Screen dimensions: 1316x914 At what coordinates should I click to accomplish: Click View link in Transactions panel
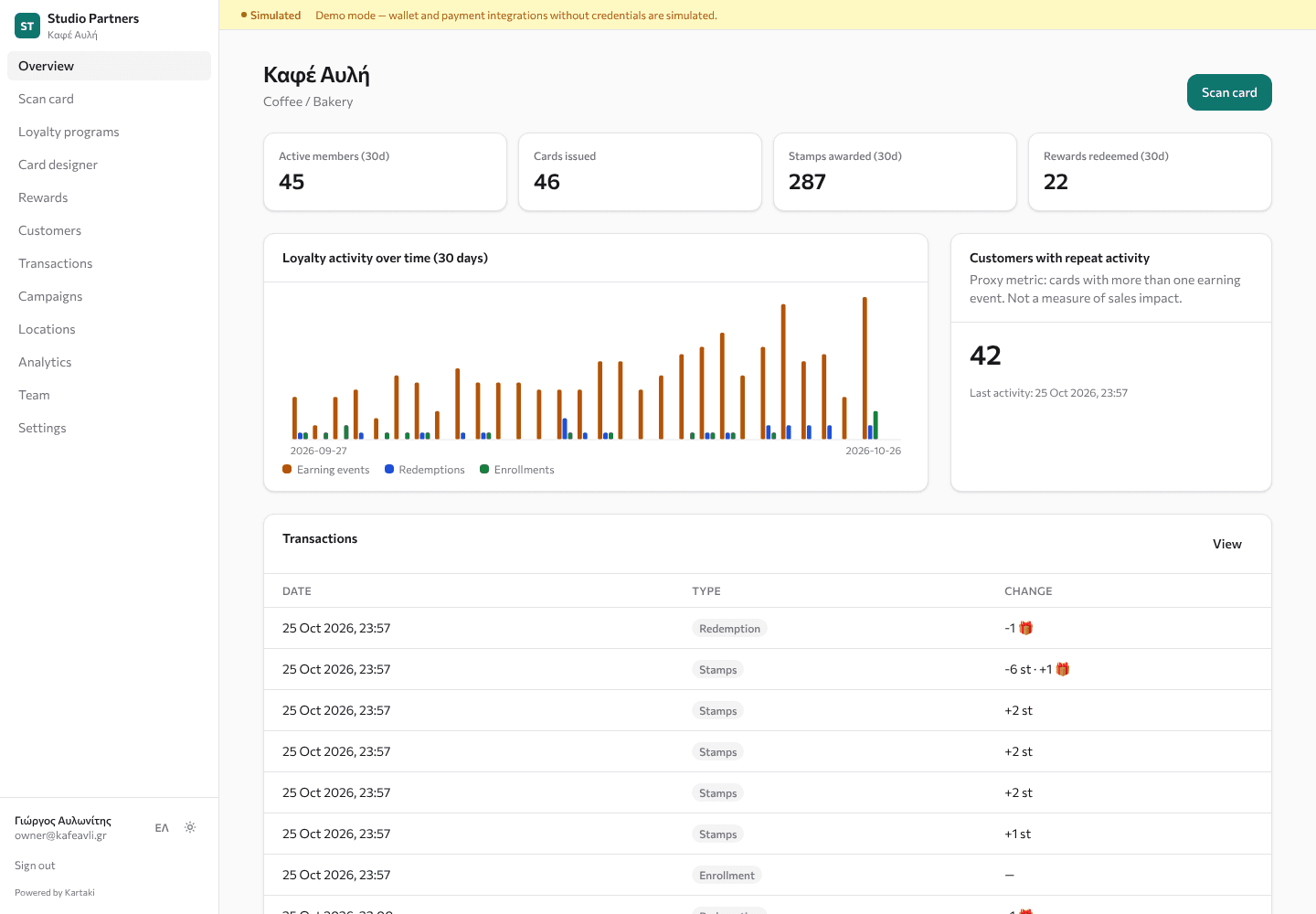1226,544
